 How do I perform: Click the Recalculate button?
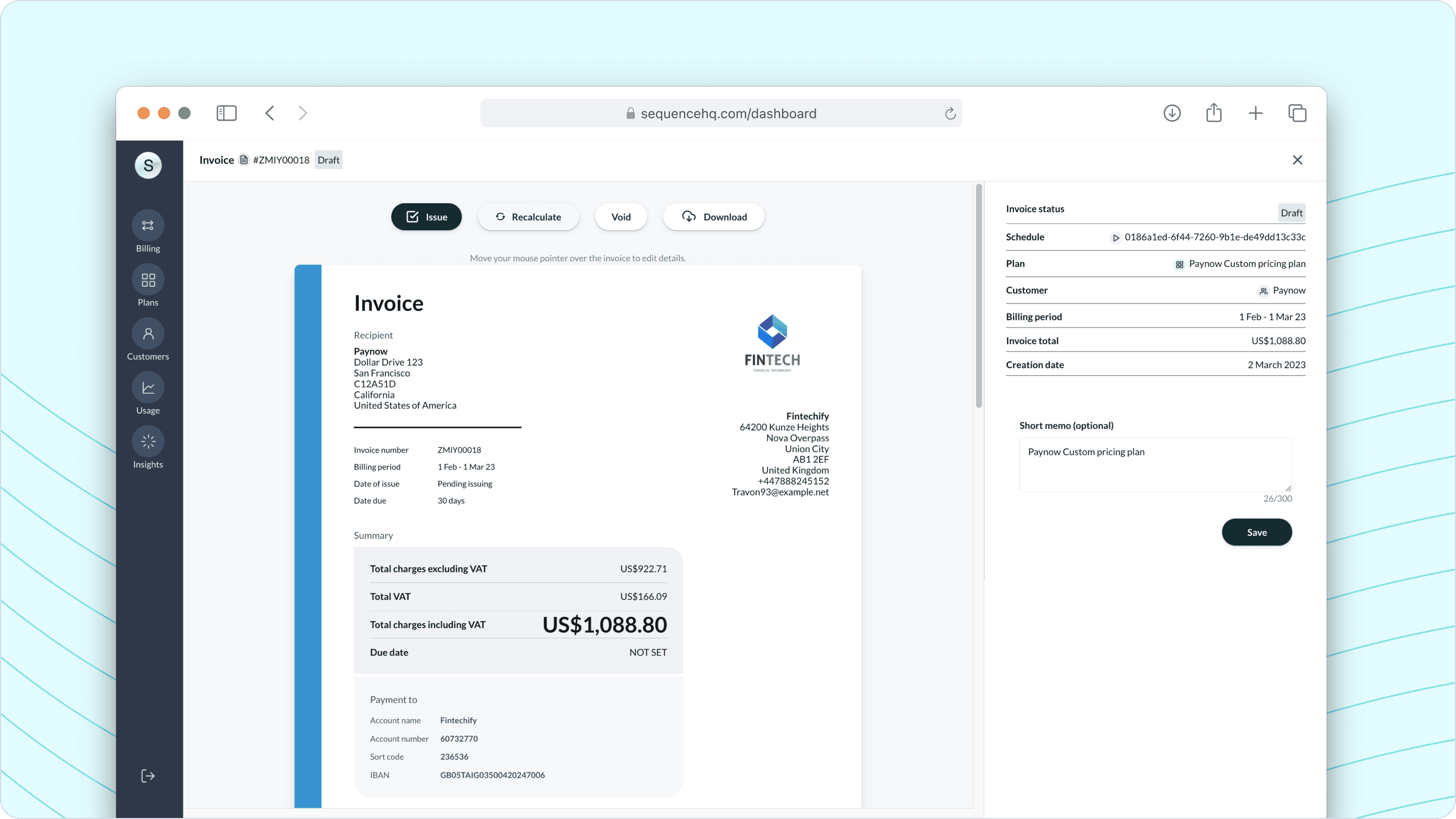(528, 217)
